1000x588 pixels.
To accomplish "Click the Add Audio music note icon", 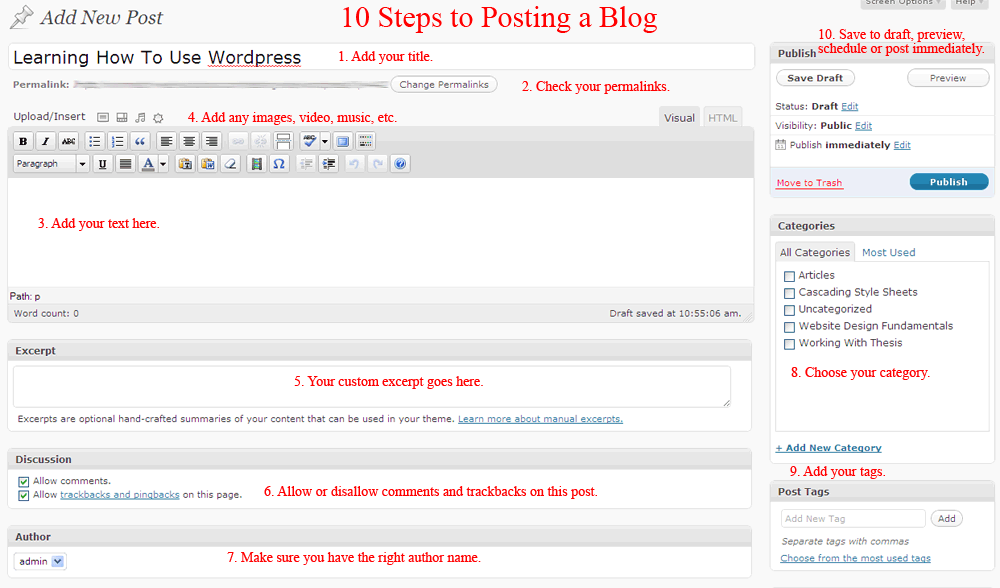I will click(140, 117).
